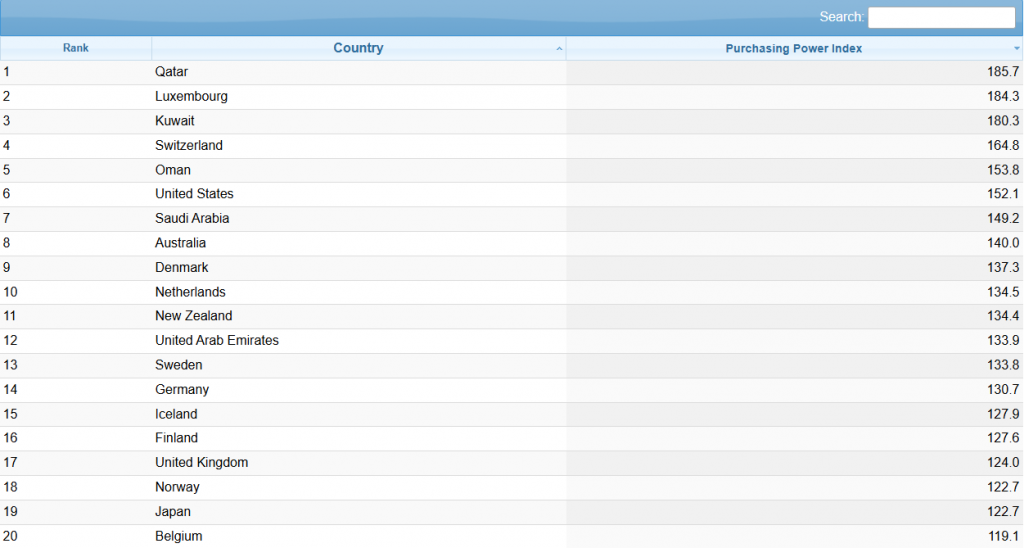
Task: Click Oman's index value 153.8
Action: point(1003,170)
